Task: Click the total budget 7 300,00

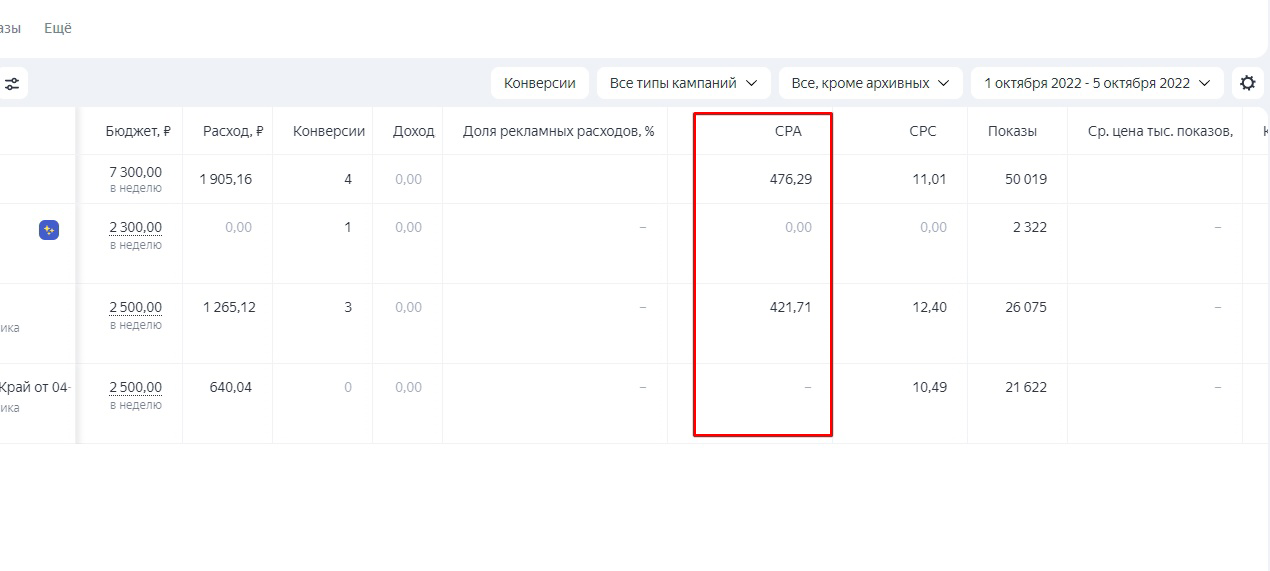Action: pyautogui.click(x=135, y=172)
